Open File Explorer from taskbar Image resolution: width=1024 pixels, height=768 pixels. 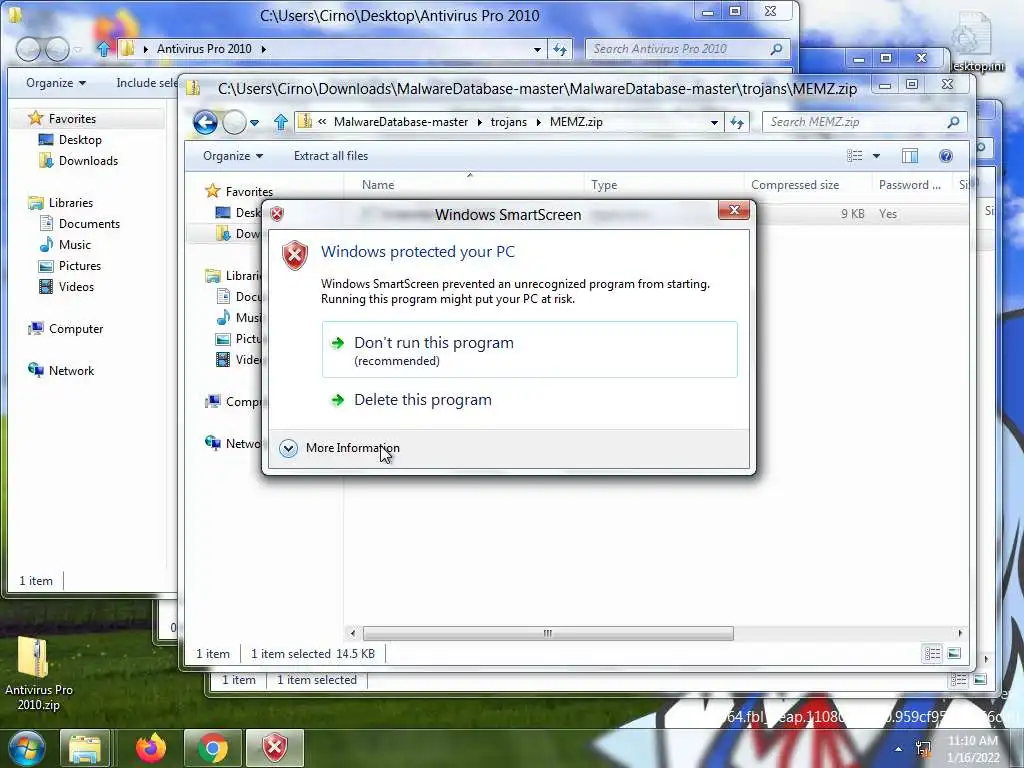[85, 748]
